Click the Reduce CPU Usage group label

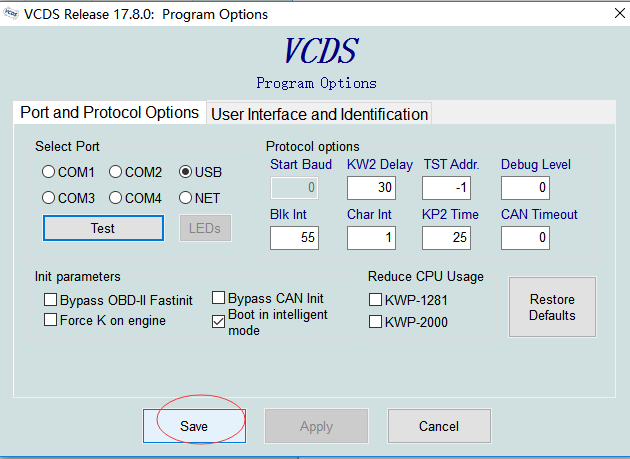[x=425, y=277]
